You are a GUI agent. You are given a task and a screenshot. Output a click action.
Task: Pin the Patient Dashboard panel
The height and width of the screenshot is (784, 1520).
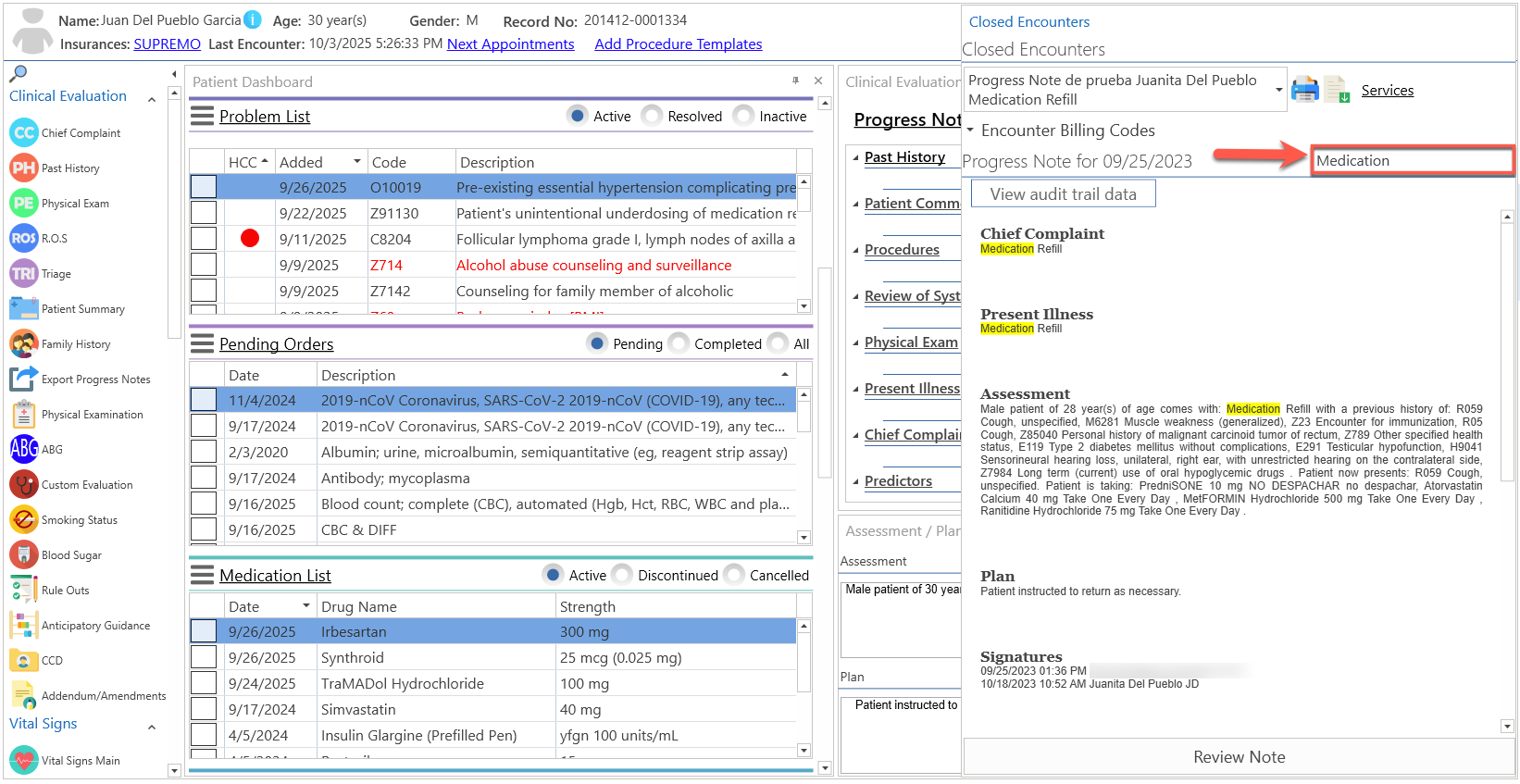[795, 81]
